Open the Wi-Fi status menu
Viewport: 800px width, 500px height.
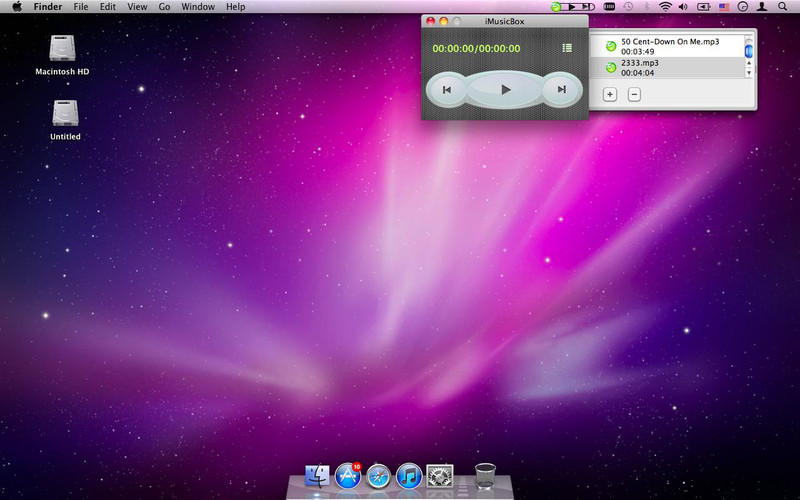pos(665,7)
